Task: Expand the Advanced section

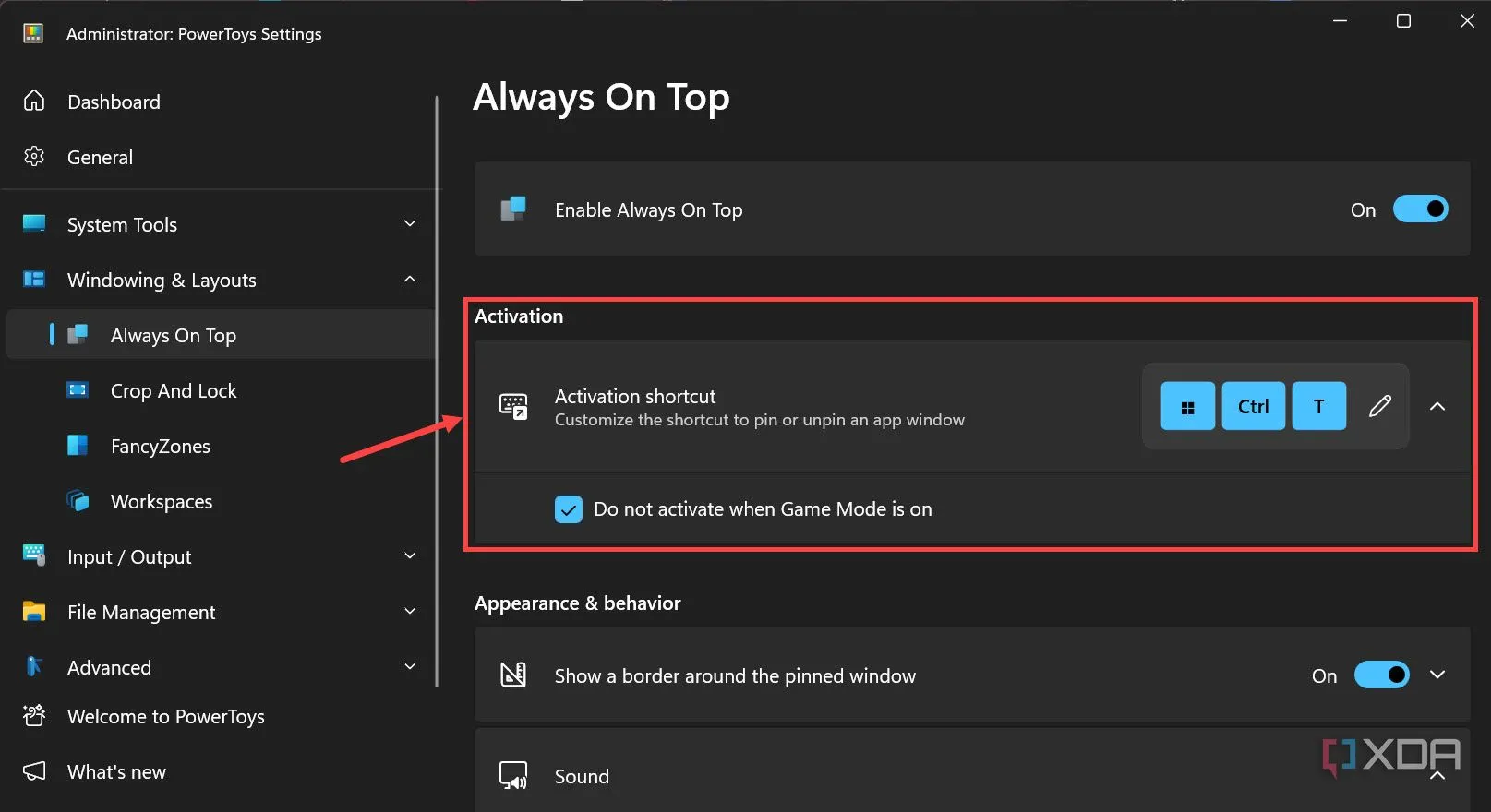Action: pos(410,666)
